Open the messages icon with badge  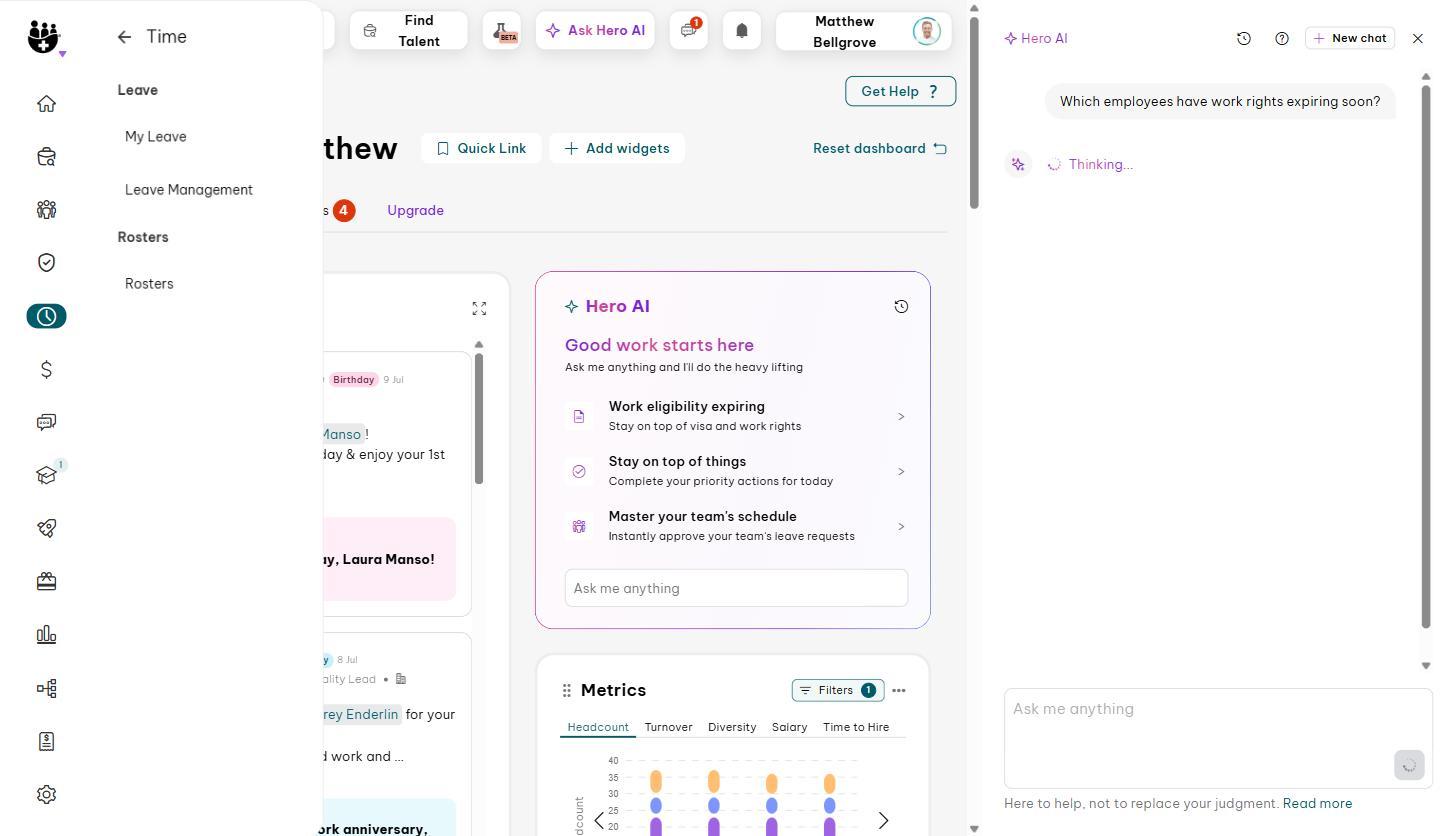click(689, 31)
